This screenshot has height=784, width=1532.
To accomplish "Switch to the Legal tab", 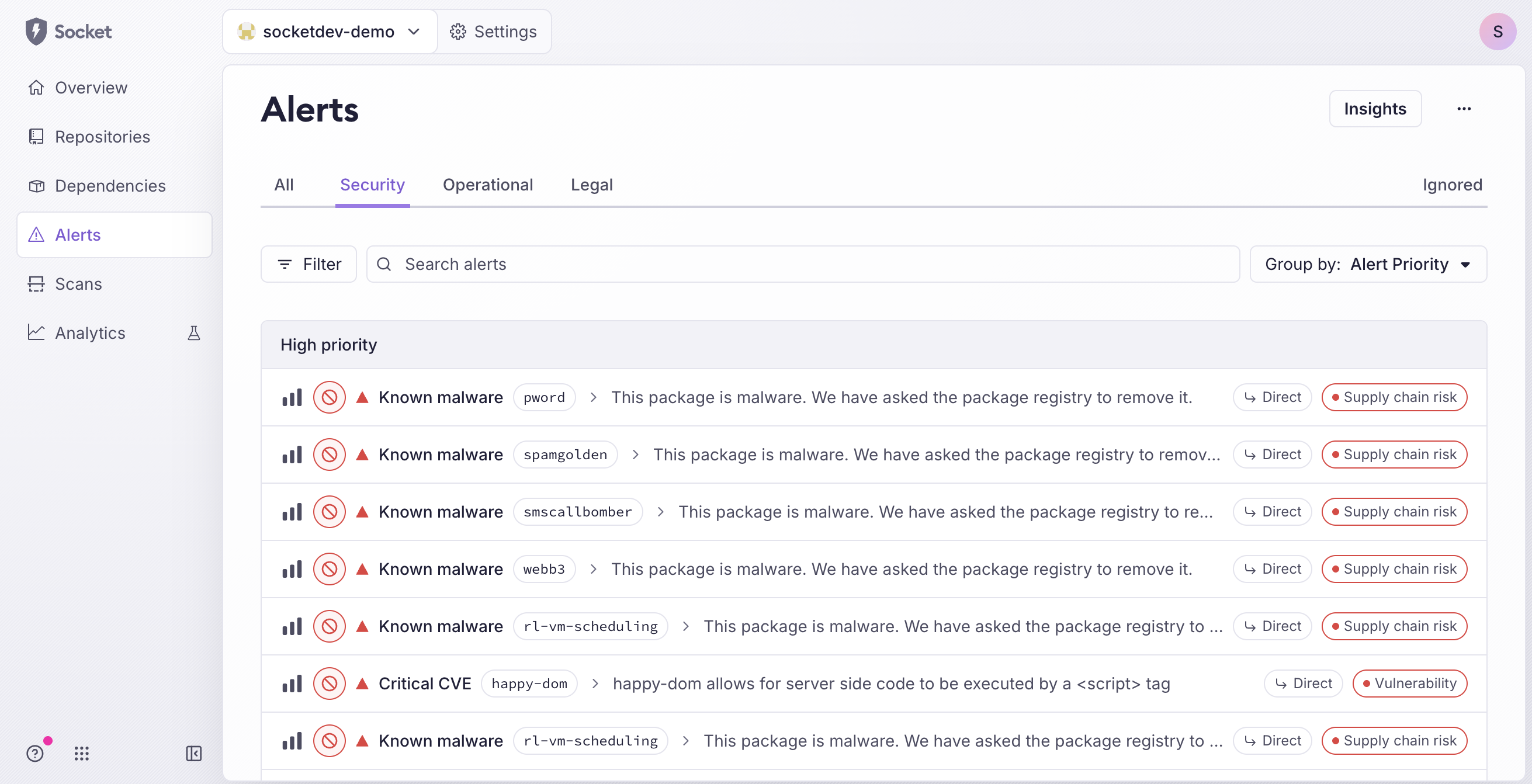I will [x=591, y=185].
